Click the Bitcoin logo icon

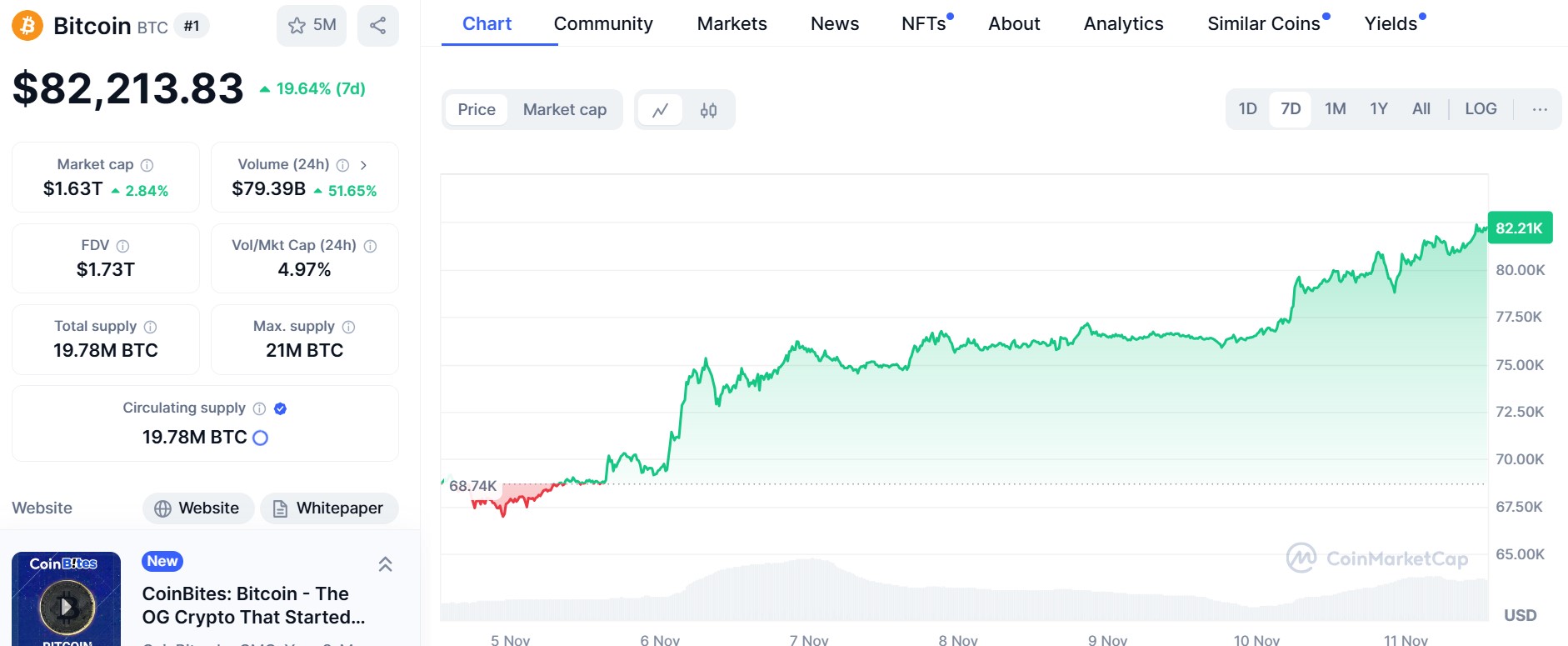(x=27, y=26)
